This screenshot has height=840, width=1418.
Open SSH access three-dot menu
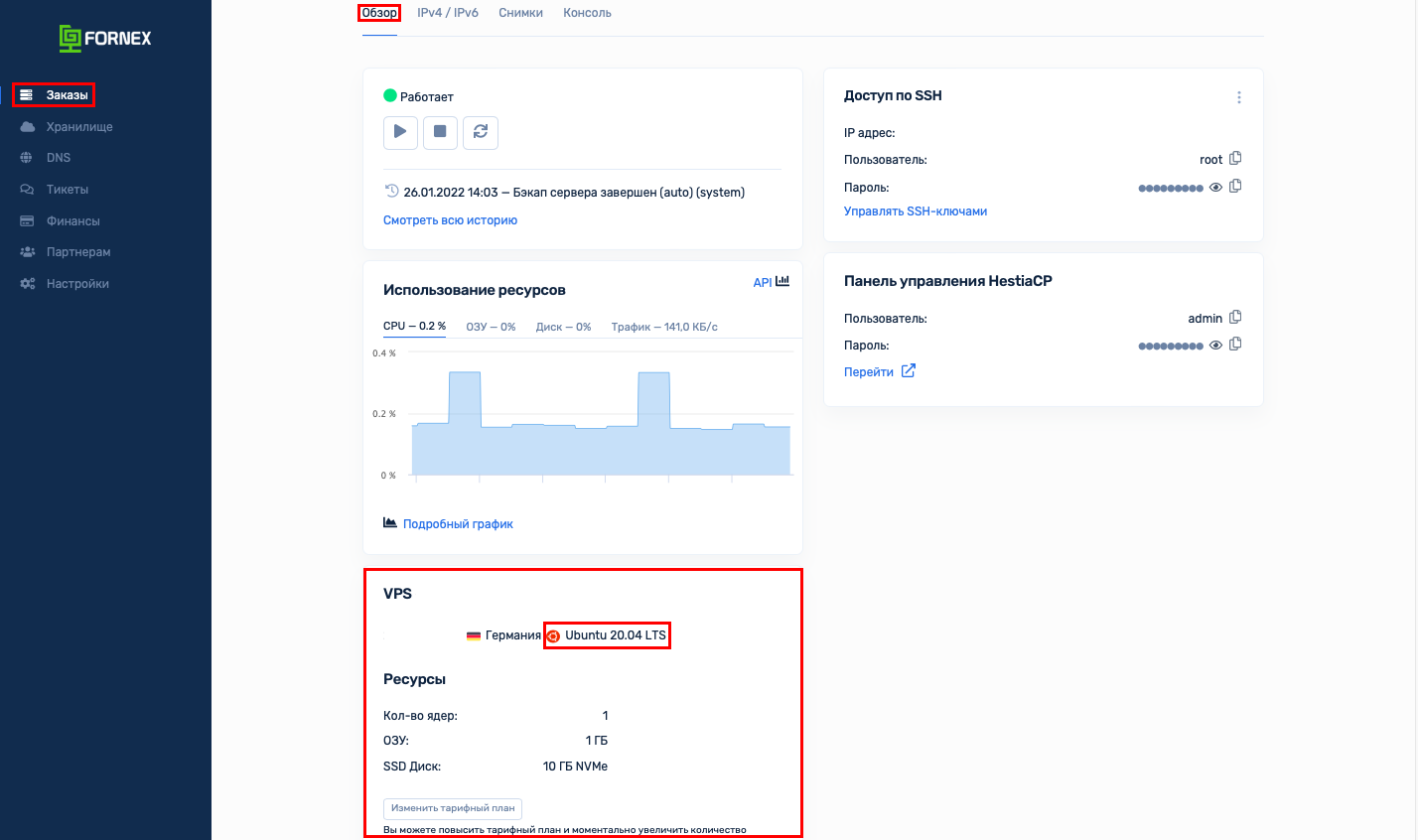[x=1238, y=97]
